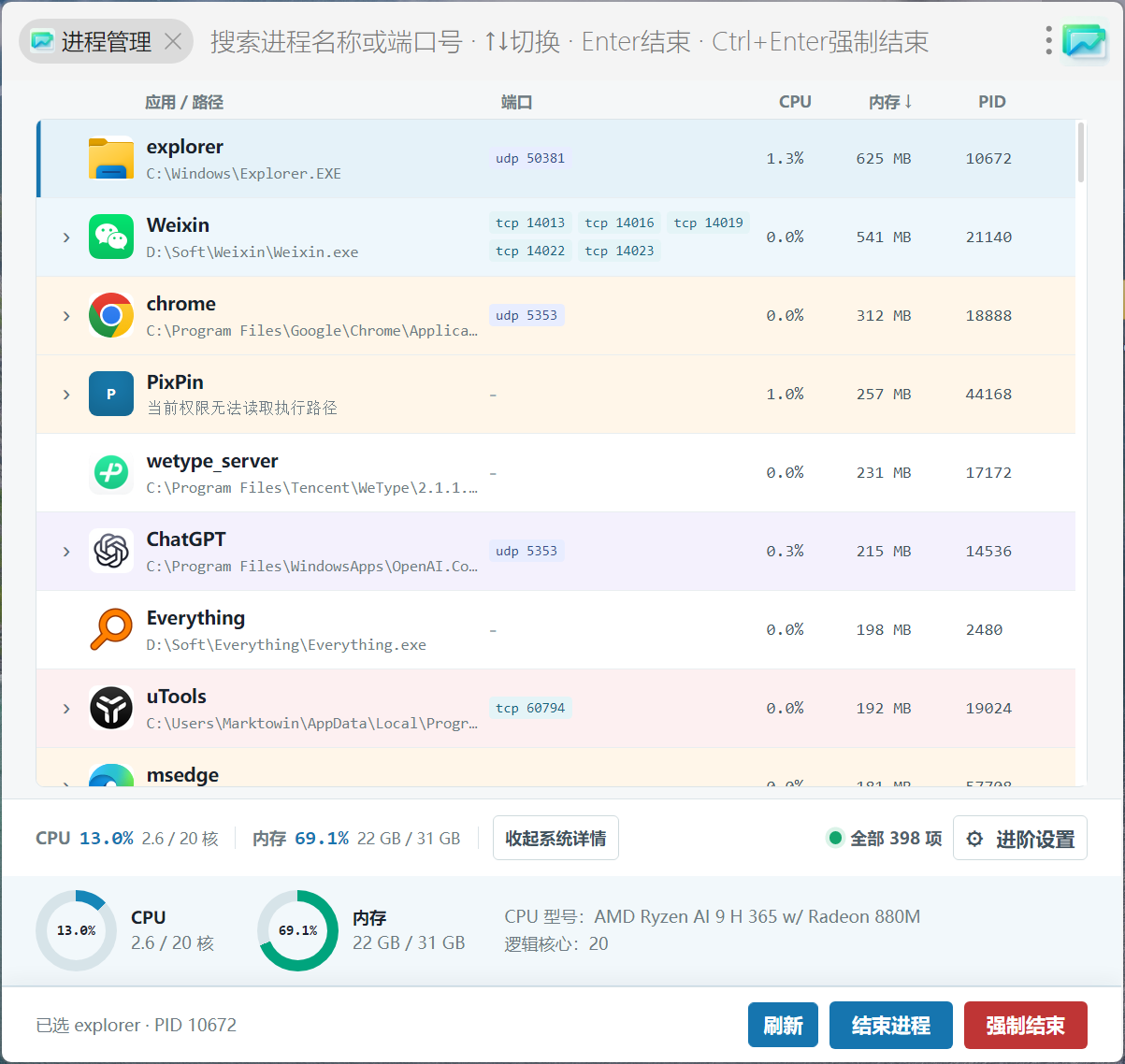This screenshot has width=1125, height=1064.
Task: Click the CPU 型号 AMD Ryzen text
Action: [713, 916]
